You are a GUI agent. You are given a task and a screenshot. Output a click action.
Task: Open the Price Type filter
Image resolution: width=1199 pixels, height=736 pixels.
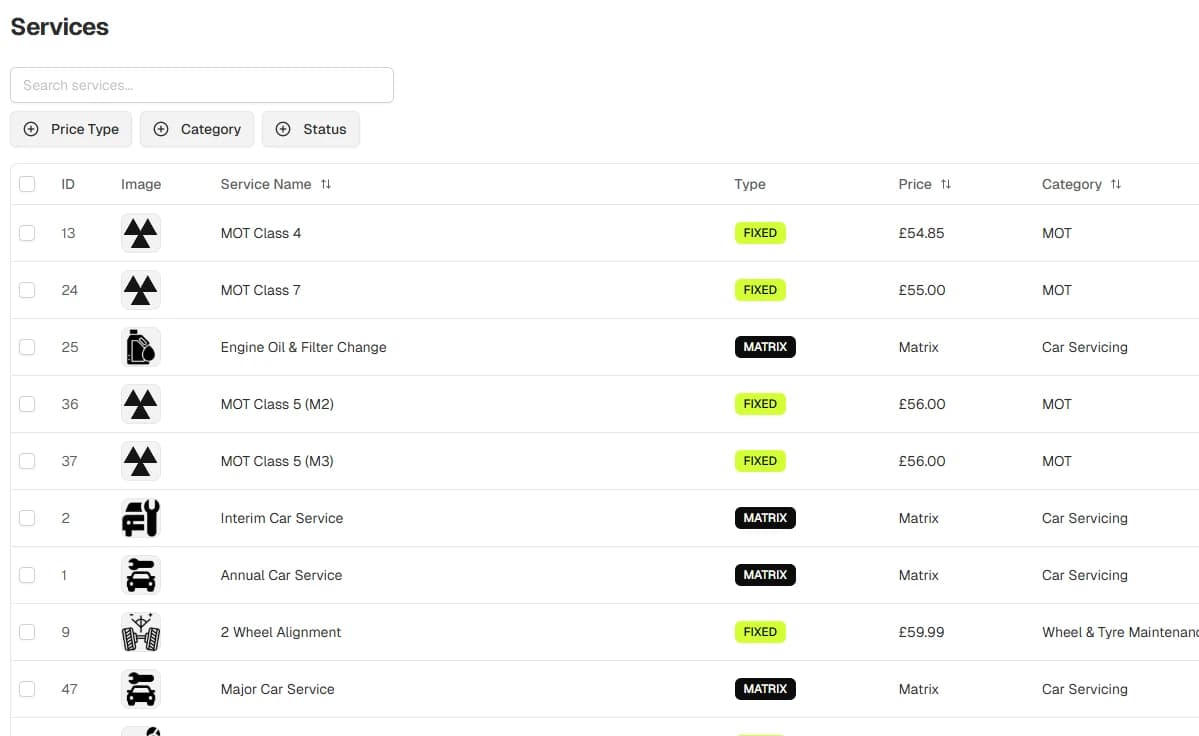tap(71, 129)
